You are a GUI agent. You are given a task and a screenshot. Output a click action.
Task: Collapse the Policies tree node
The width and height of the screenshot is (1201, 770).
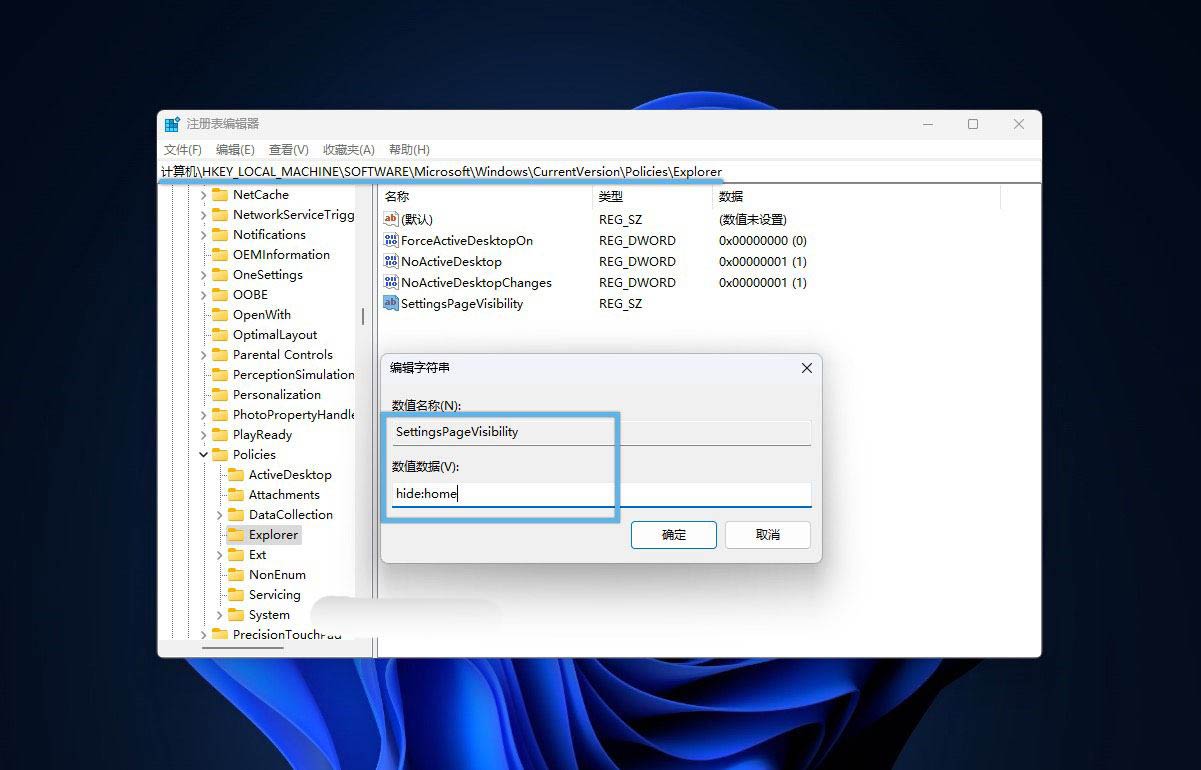pyautogui.click(x=204, y=455)
